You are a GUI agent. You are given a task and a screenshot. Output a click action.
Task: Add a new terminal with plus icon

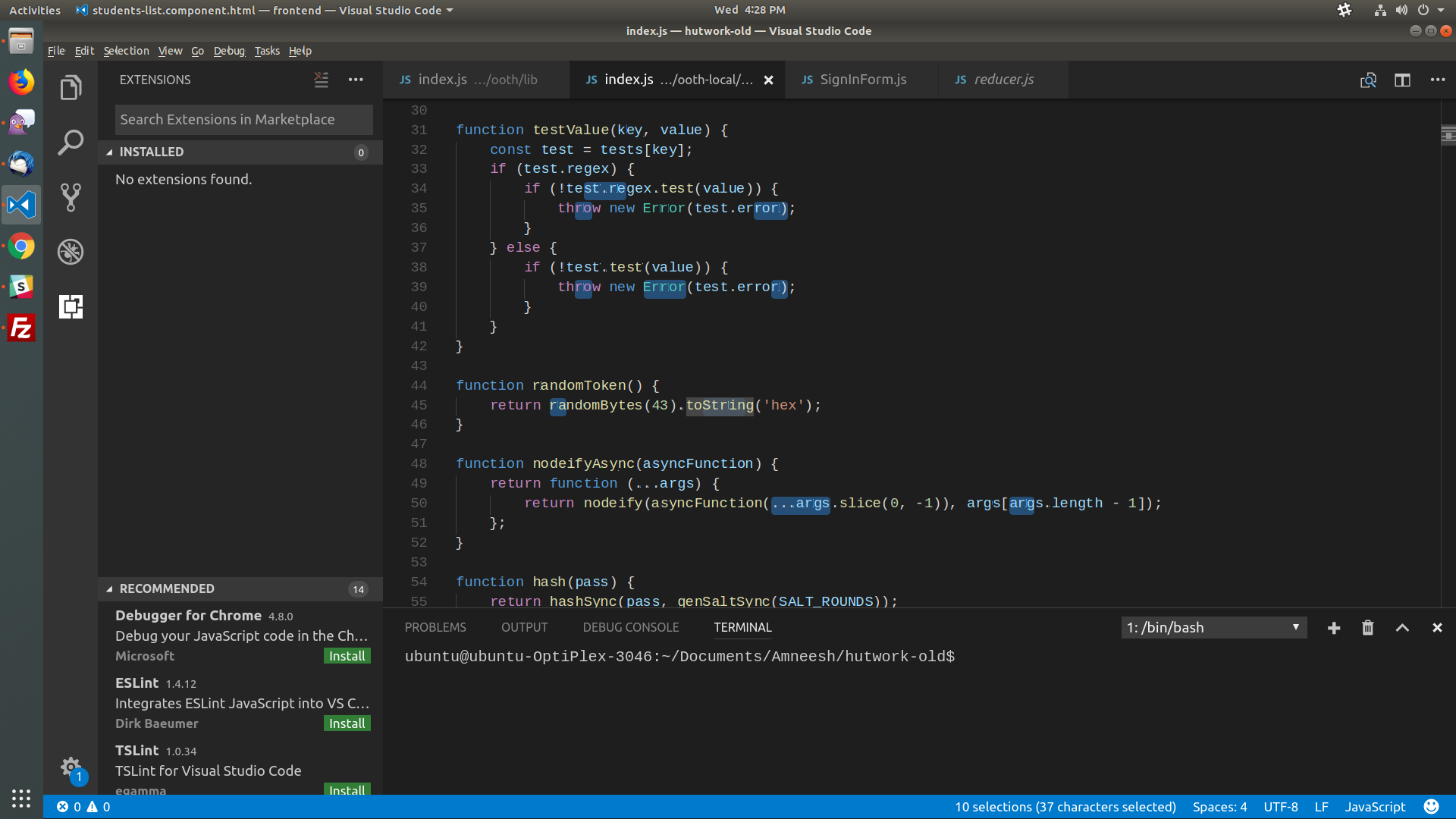coord(1334,628)
